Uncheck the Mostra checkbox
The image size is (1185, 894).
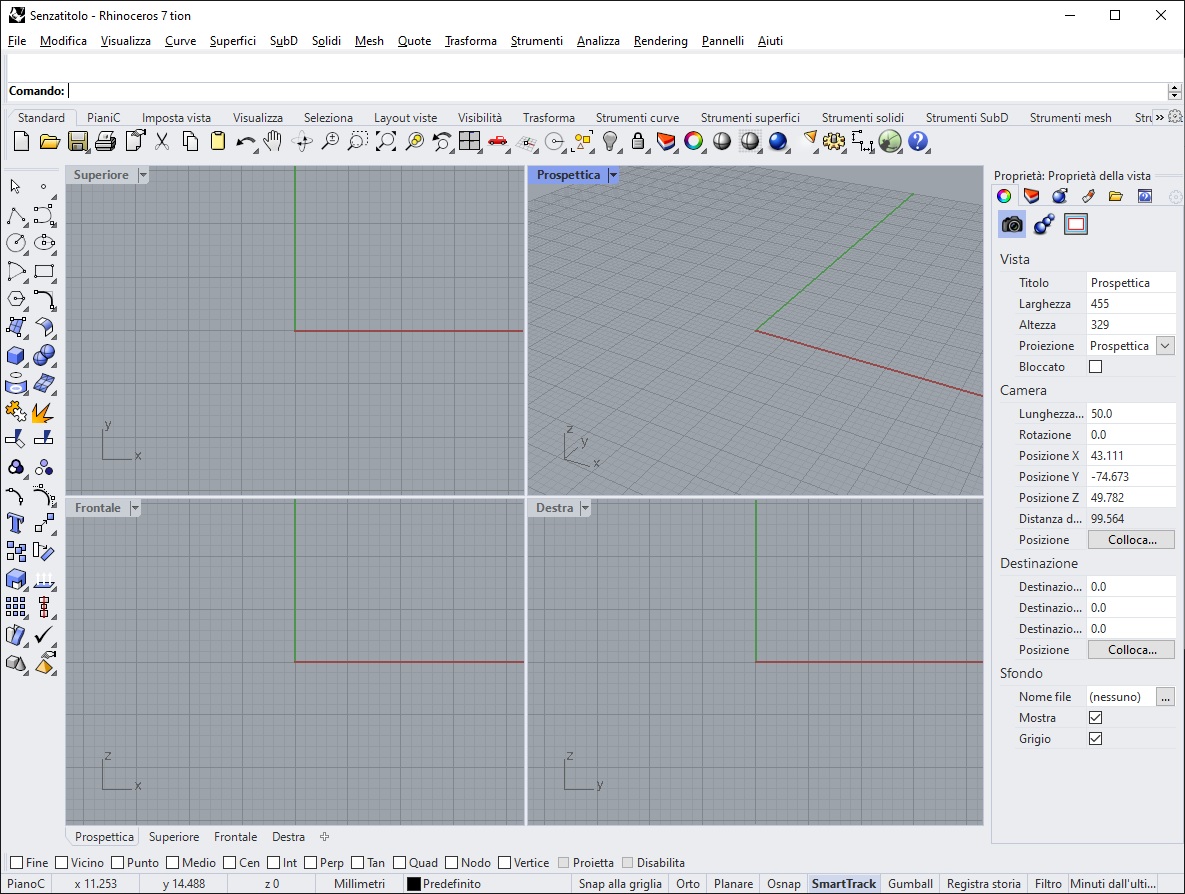[x=1095, y=717]
